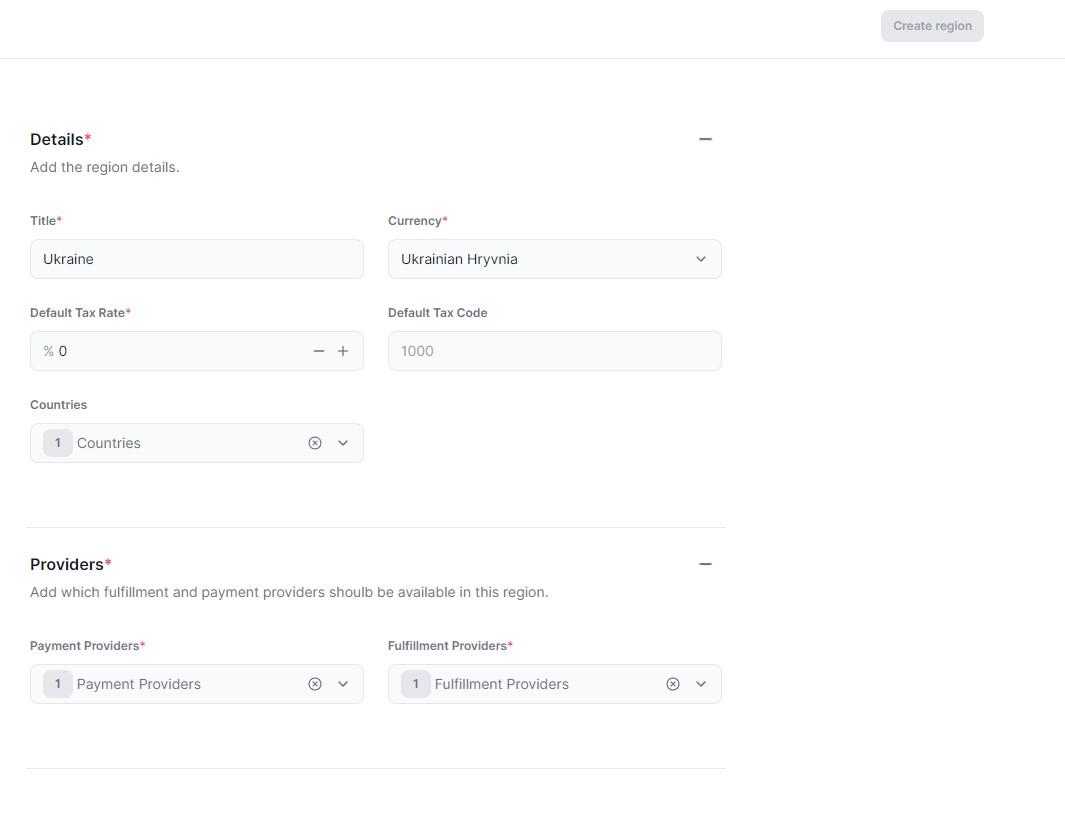Expand the Countries selection dropdown

coord(343,442)
